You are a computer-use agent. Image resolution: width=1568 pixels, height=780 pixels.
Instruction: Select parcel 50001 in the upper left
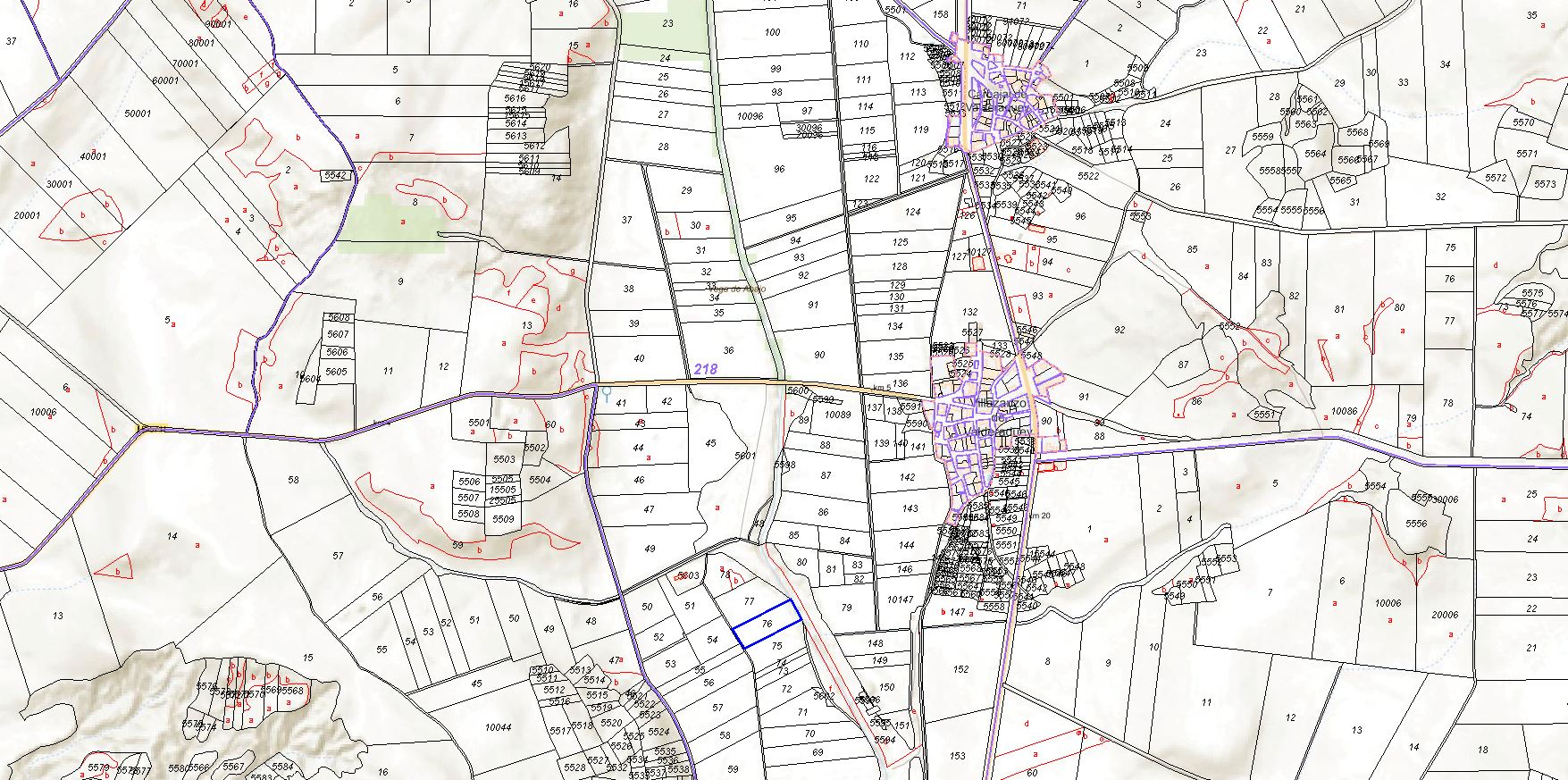click(138, 114)
